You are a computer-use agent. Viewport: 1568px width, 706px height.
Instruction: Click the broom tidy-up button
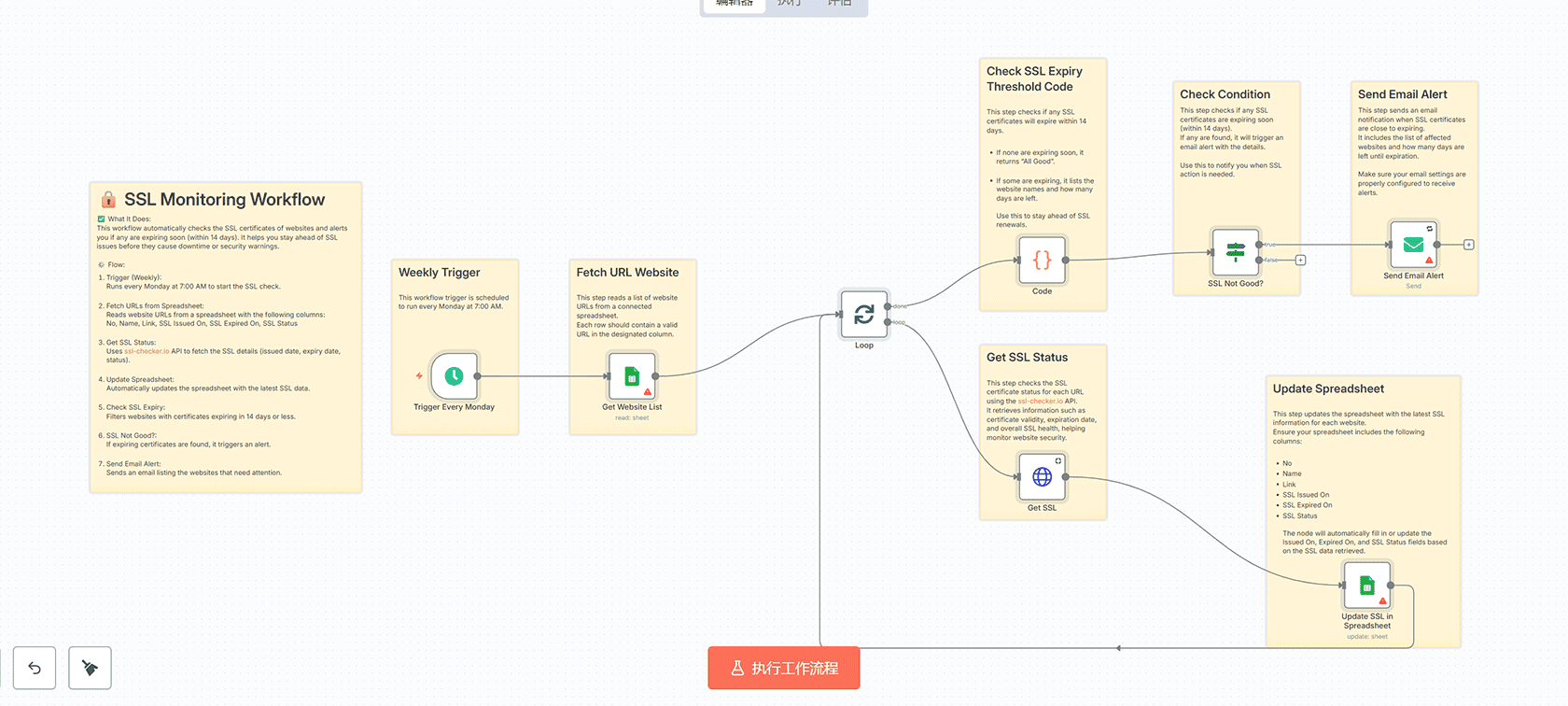click(x=90, y=668)
